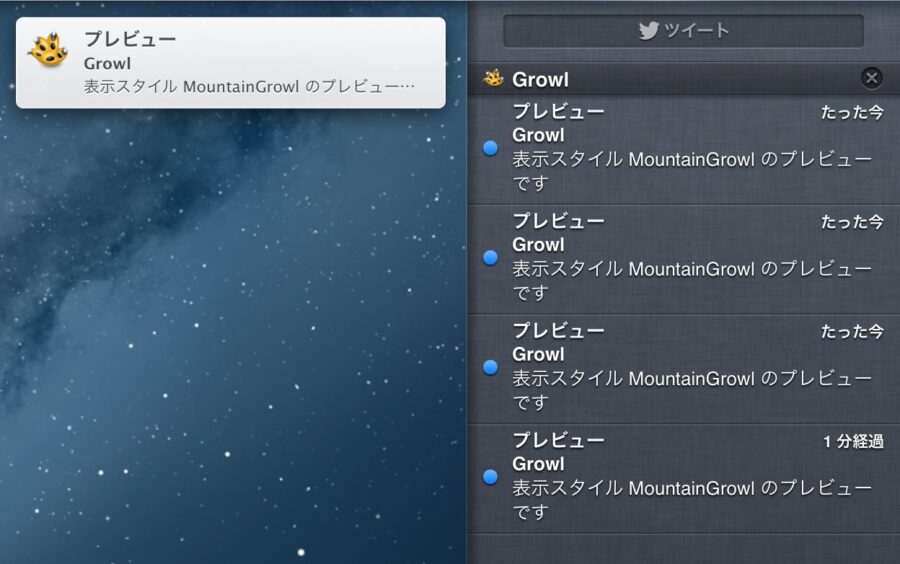The image size is (900, 564).
Task: Click the プレビュー title in the banner
Action: 130,39
